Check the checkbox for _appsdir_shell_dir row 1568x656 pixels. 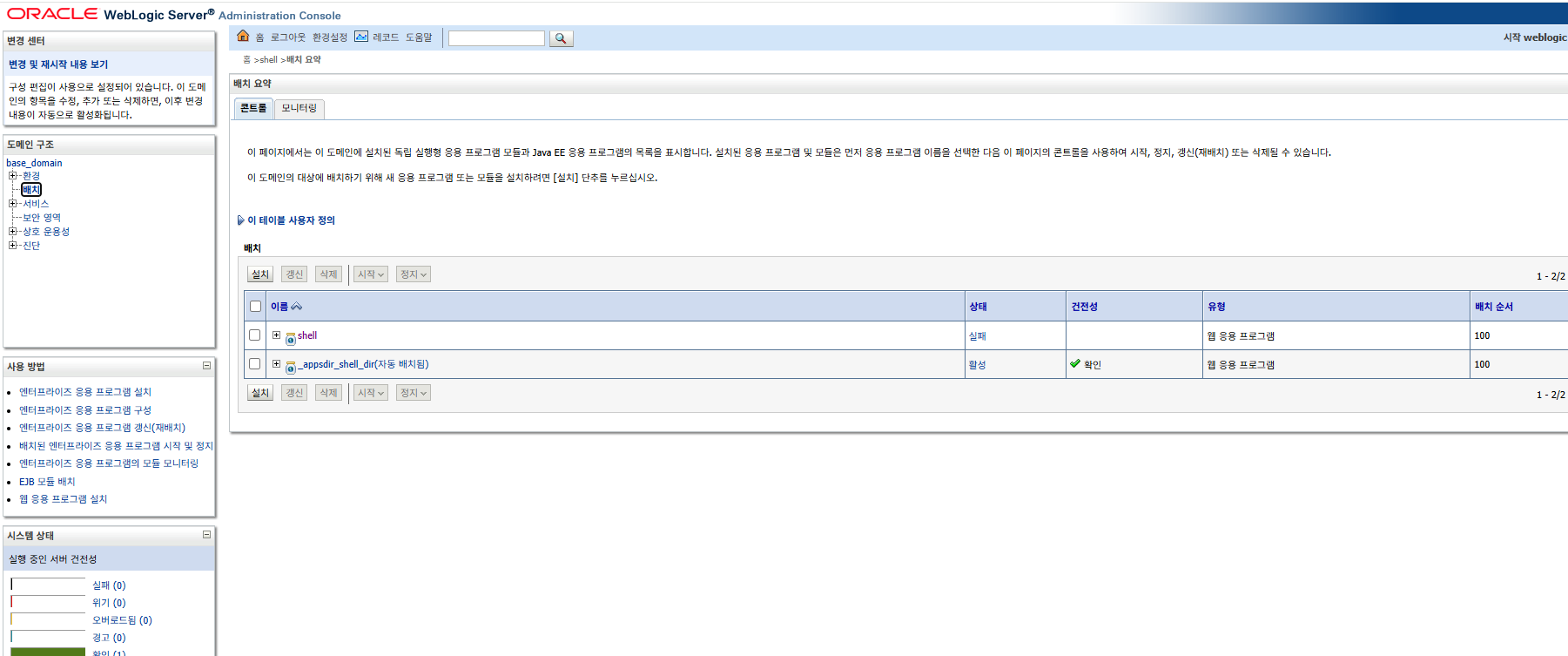(255, 364)
